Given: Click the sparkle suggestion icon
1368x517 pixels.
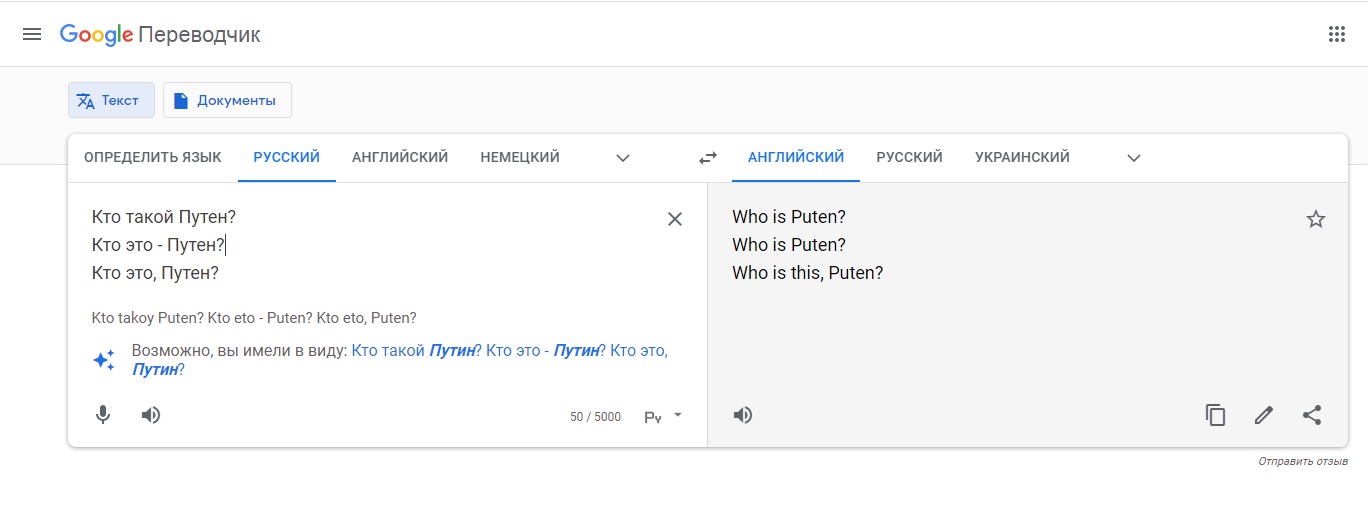Looking at the screenshot, I should 104,360.
